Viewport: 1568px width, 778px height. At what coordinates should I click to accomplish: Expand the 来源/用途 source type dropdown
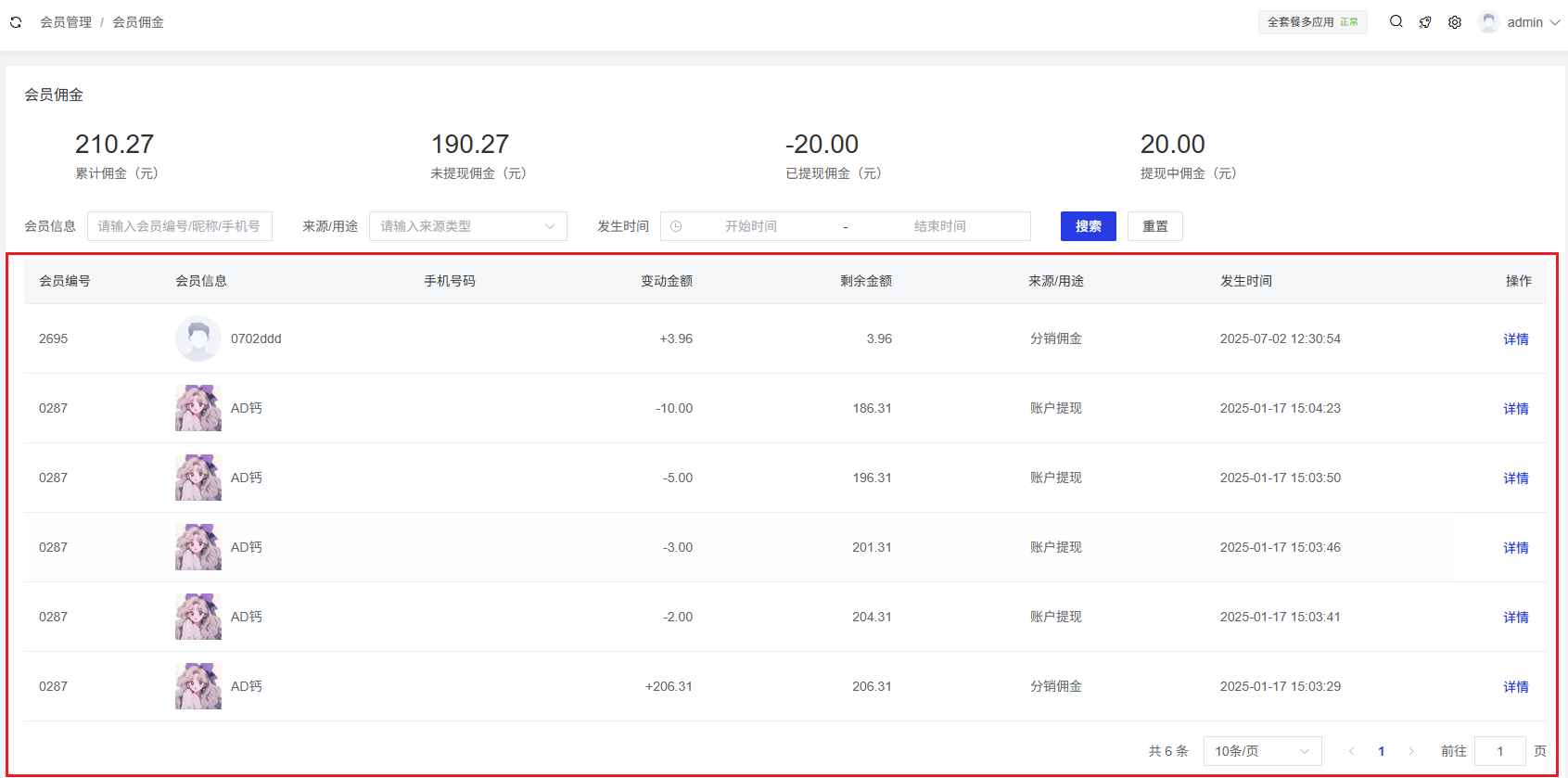[467, 226]
